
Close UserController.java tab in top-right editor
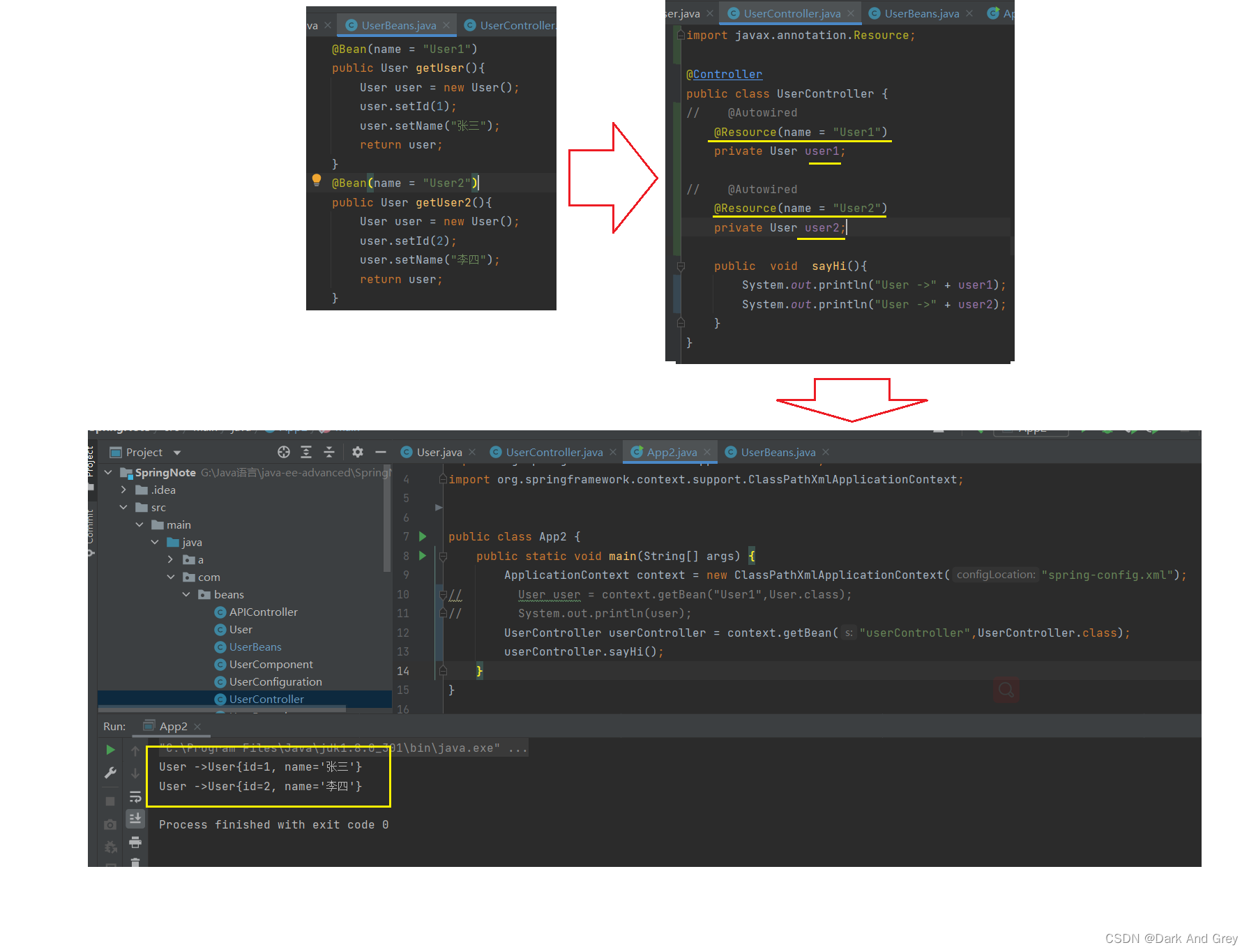coord(851,13)
